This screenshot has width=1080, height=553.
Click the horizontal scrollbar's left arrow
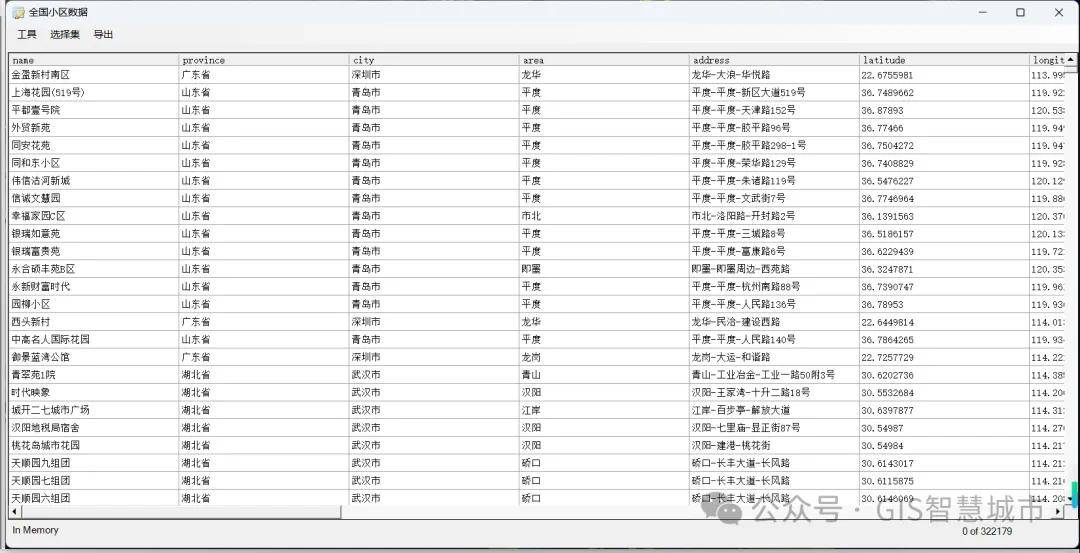click(14, 512)
